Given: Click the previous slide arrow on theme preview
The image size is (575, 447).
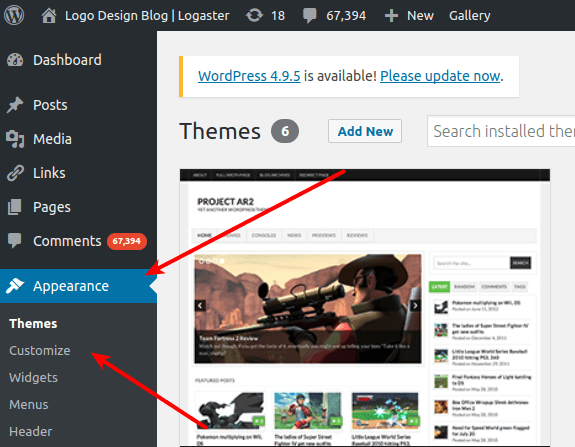Looking at the screenshot, I should click(200, 305).
